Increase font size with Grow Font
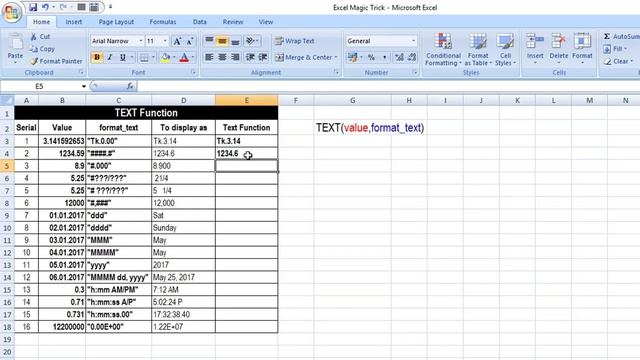Screen dimensions: 640x360 (x=177, y=41)
